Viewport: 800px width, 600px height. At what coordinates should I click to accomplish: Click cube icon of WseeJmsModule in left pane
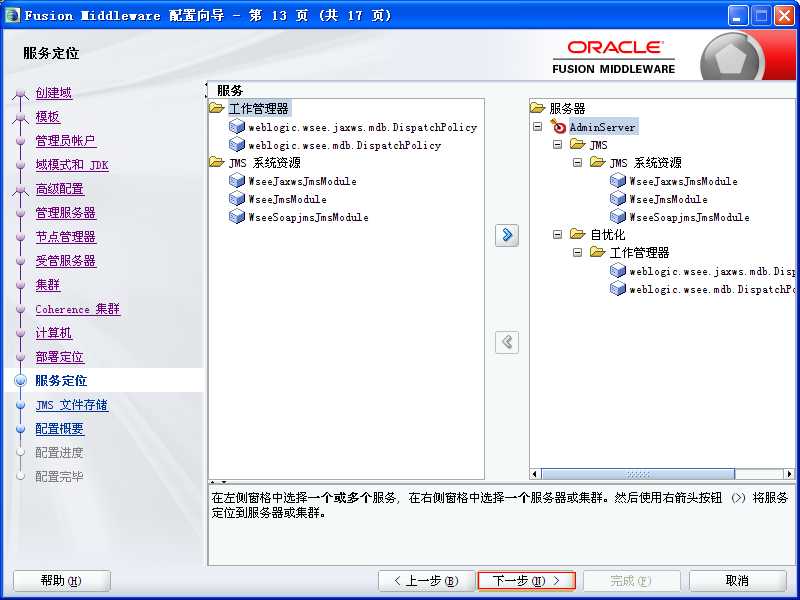point(237,198)
